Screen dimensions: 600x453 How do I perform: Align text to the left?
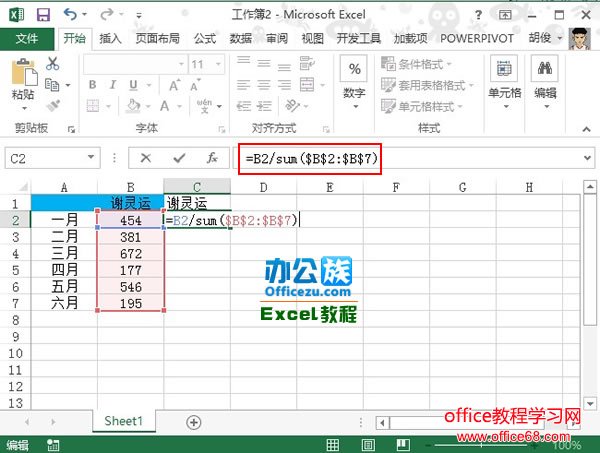(x=243, y=85)
